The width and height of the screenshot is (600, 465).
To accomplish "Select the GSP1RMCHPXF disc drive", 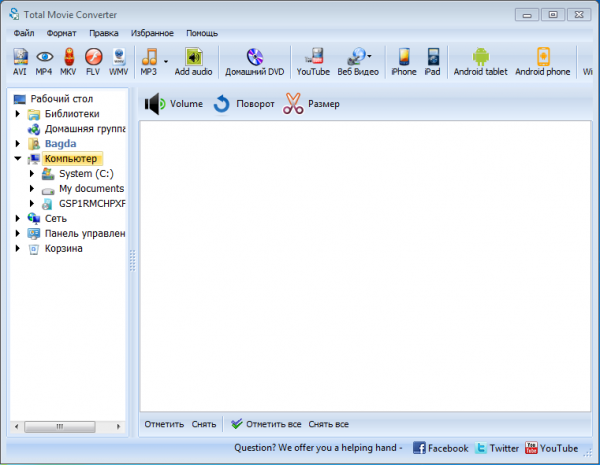I will (x=92, y=203).
